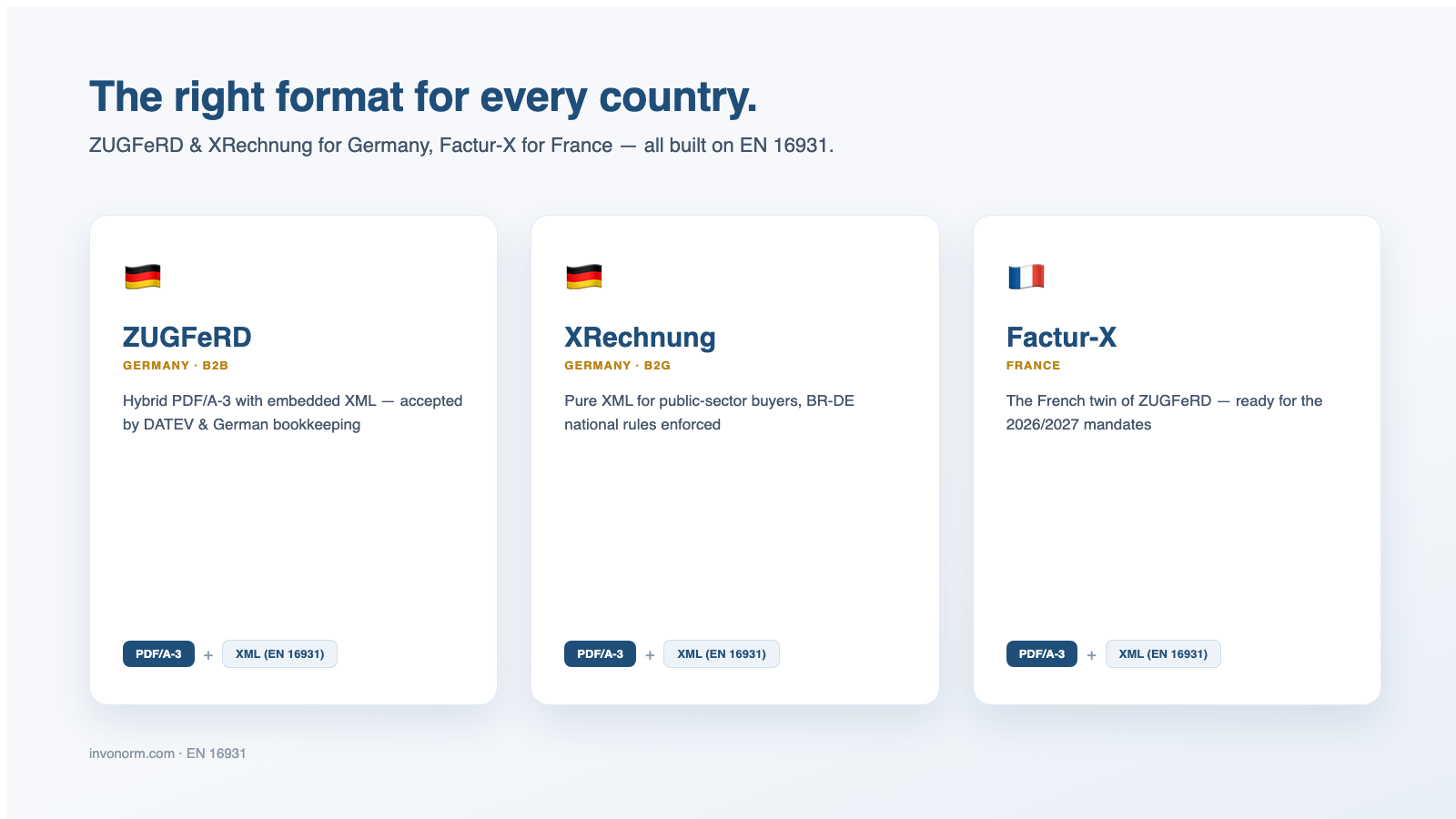
Task: Select XML (EN 16931) badge in Factur-X card
Action: pos(1163,654)
